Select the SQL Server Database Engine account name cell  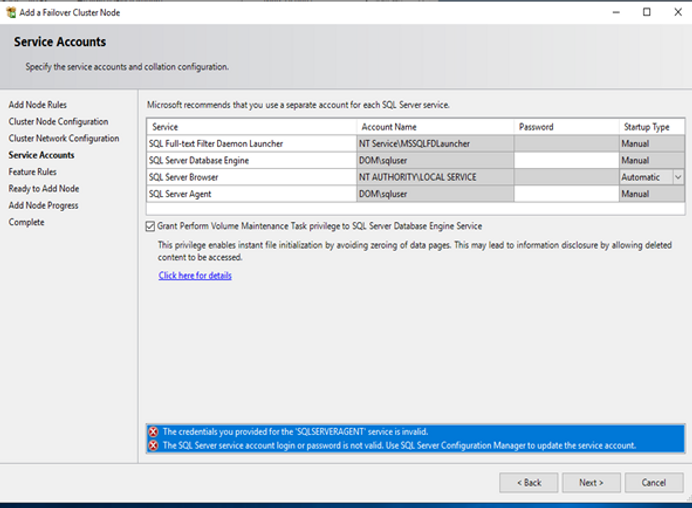coord(435,160)
